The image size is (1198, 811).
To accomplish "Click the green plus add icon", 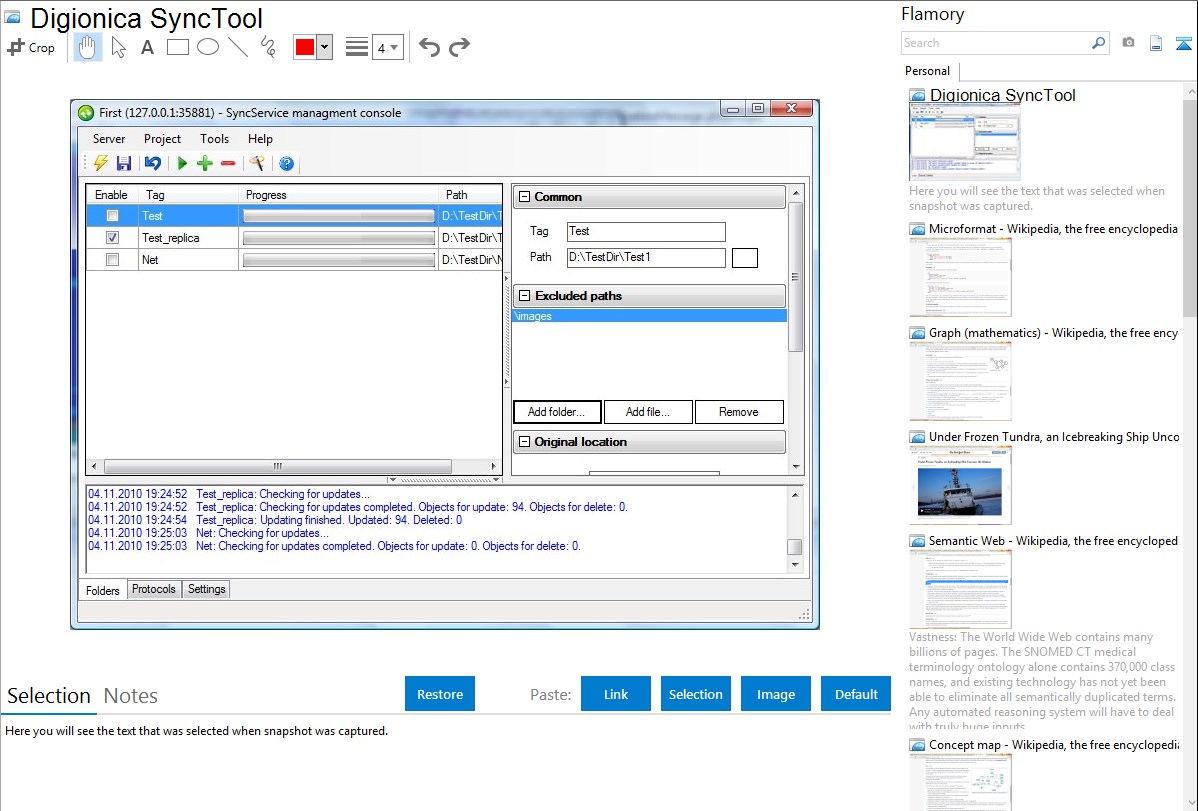I will point(205,163).
